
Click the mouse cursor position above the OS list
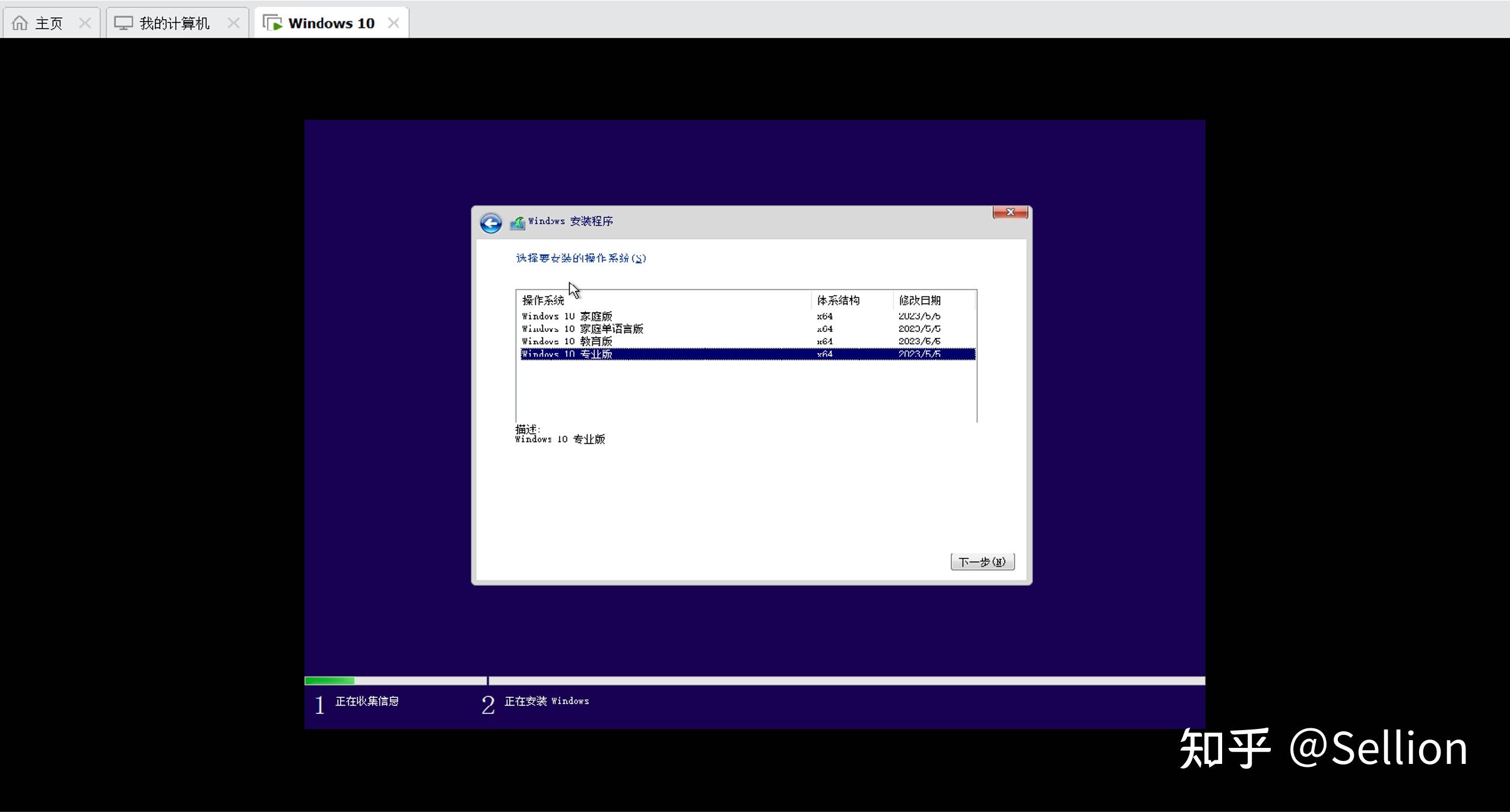pos(572,289)
